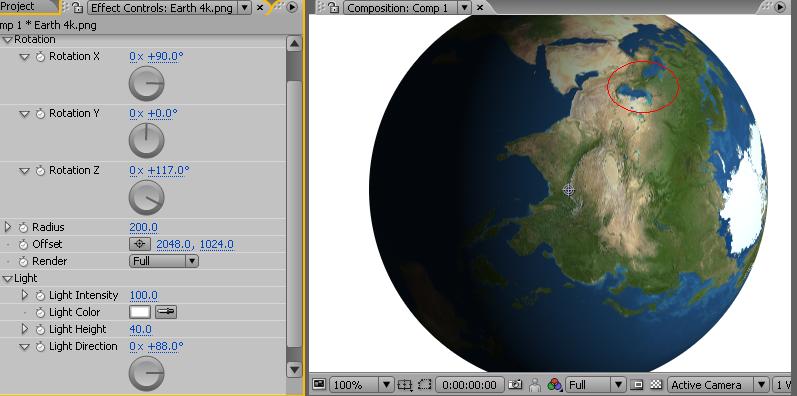Screen dimensions: 797x396
Task: Open the Show Channel RGB icon
Action: pyautogui.click(x=554, y=385)
